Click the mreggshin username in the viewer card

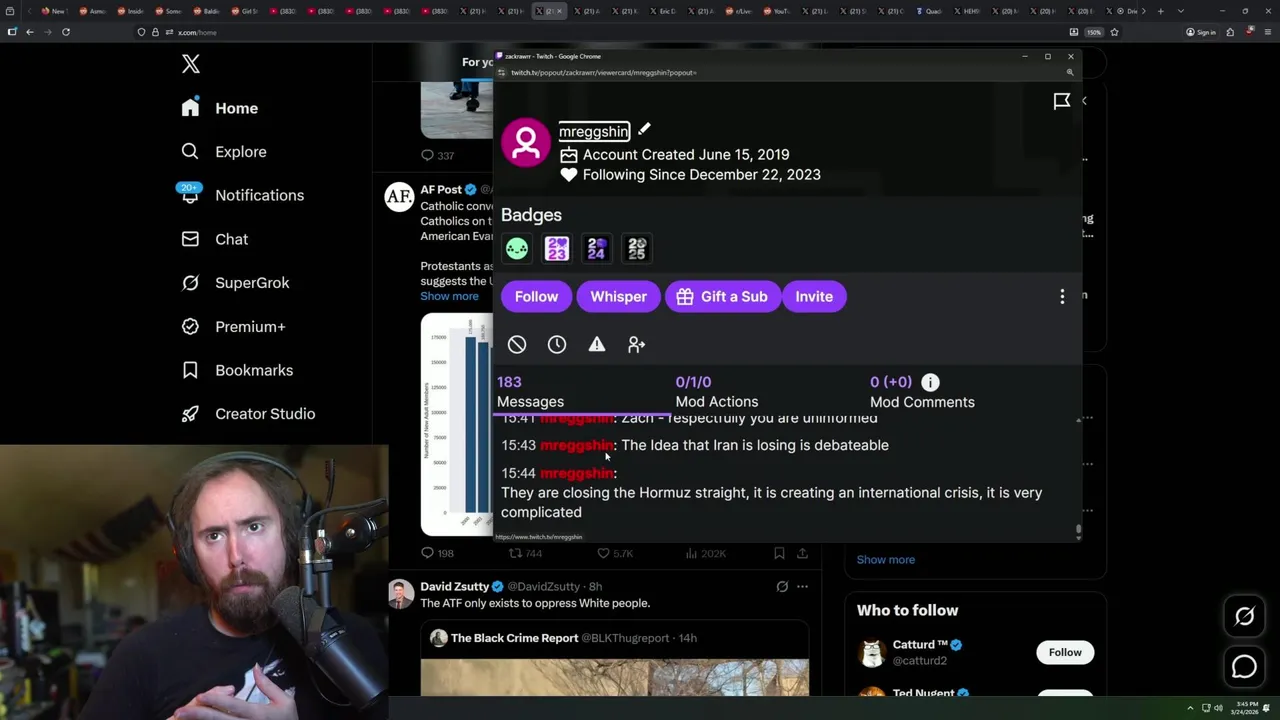[594, 131]
